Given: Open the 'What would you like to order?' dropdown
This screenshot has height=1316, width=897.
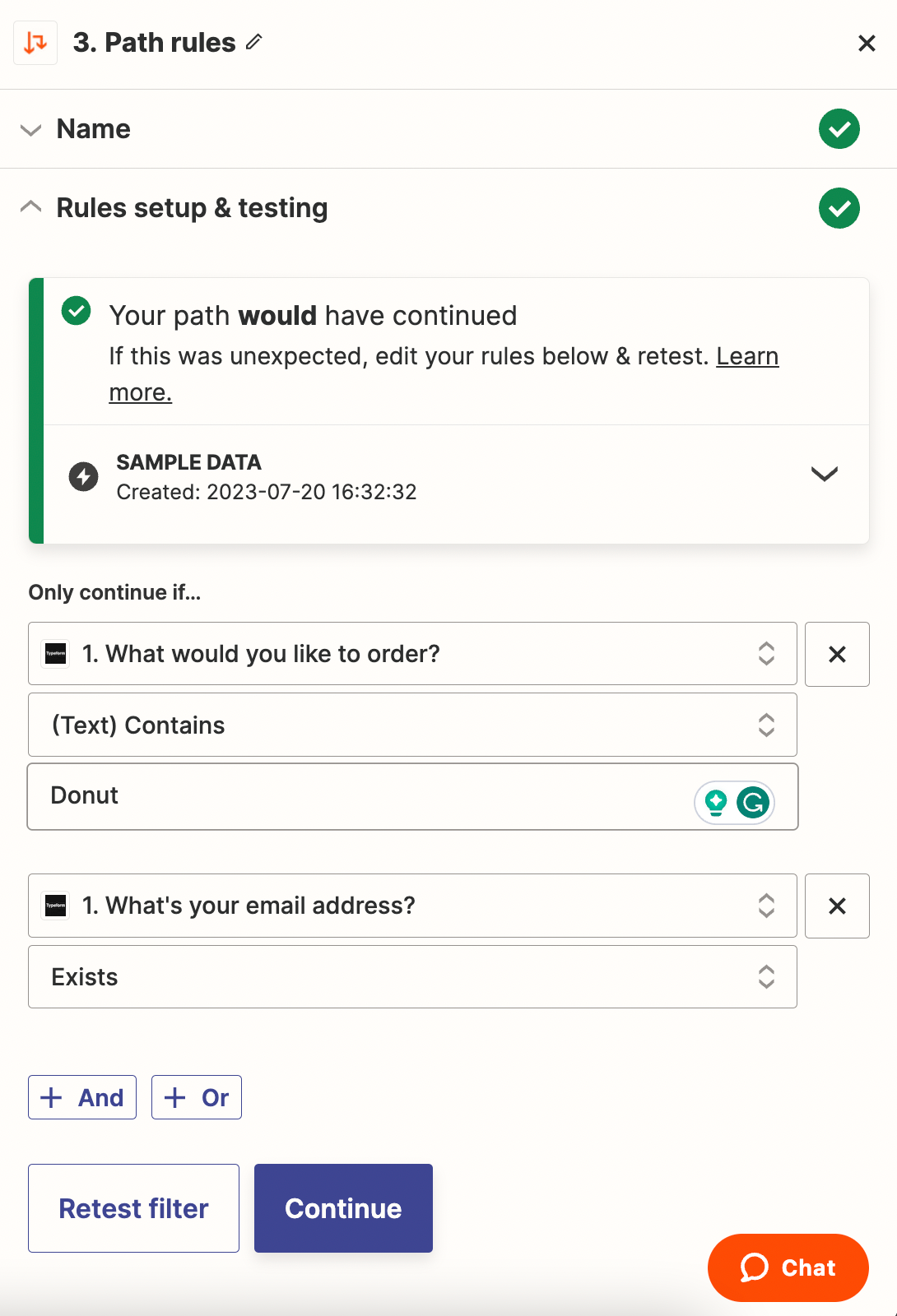Looking at the screenshot, I should tap(411, 654).
